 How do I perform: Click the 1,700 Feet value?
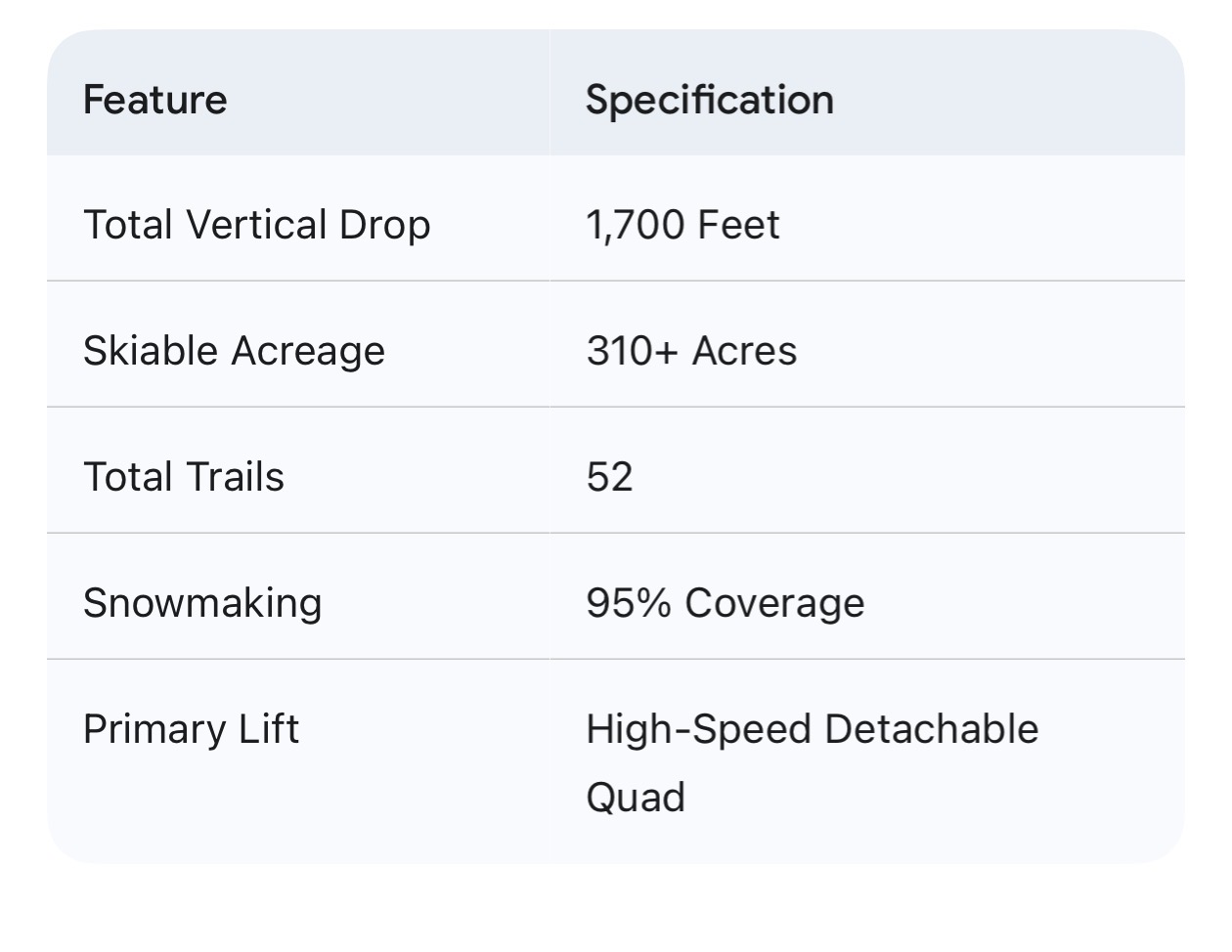click(682, 225)
